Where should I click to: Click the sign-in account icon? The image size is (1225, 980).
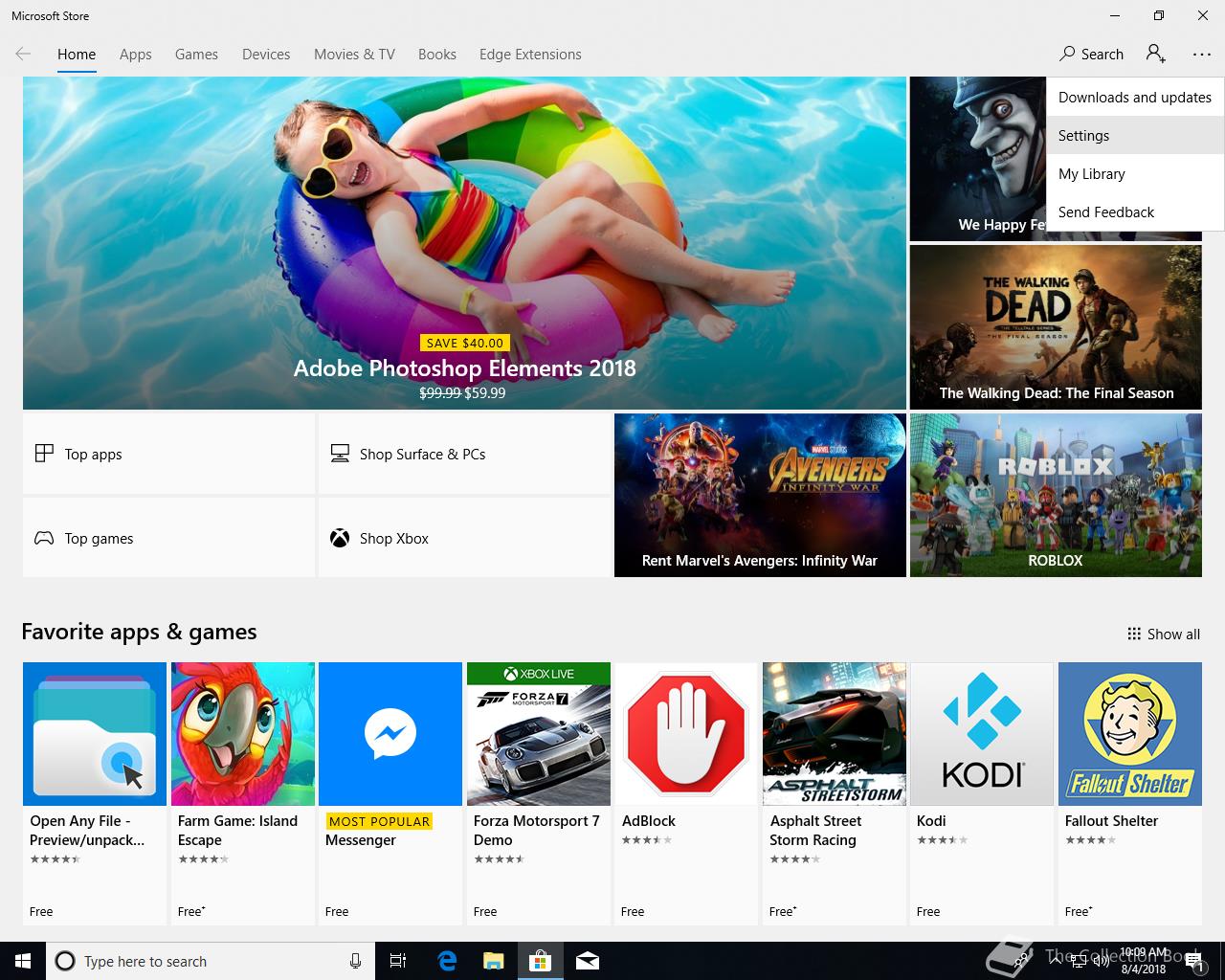(1156, 55)
